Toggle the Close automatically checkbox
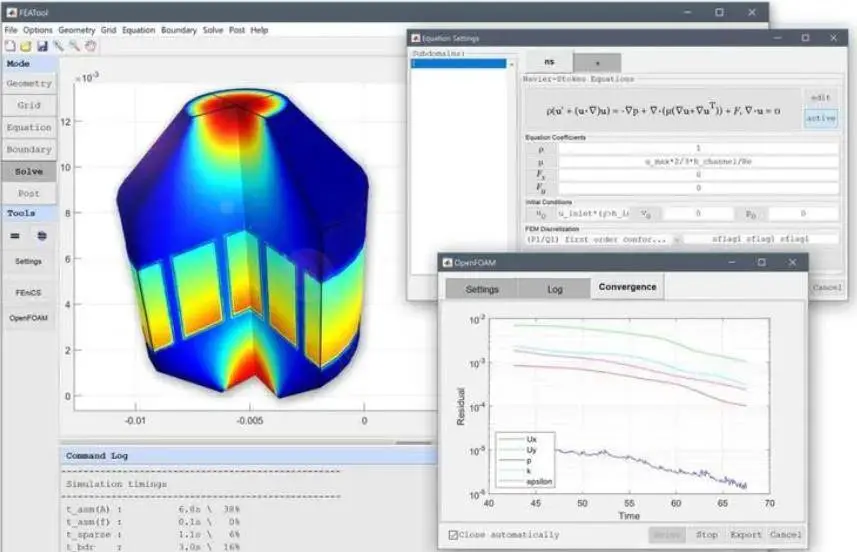This screenshot has width=857, height=552. click(453, 535)
